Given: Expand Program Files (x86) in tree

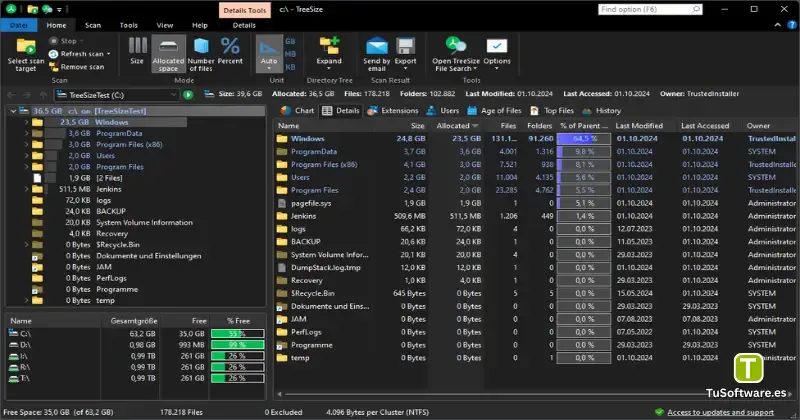Looking at the screenshot, I should [26, 144].
